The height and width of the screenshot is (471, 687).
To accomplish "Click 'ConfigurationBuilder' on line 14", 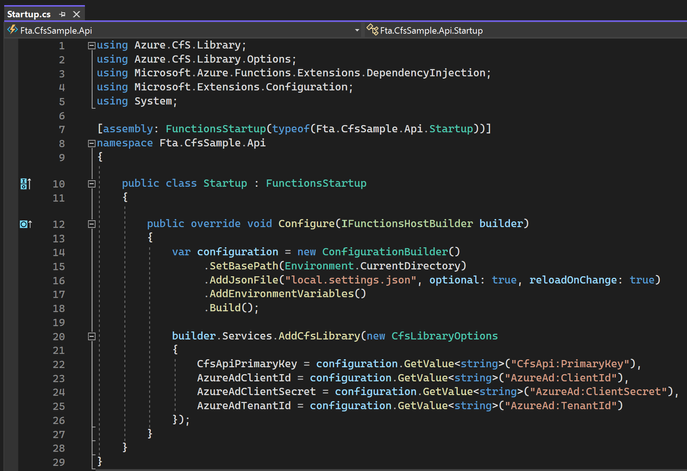I will (x=385, y=251).
